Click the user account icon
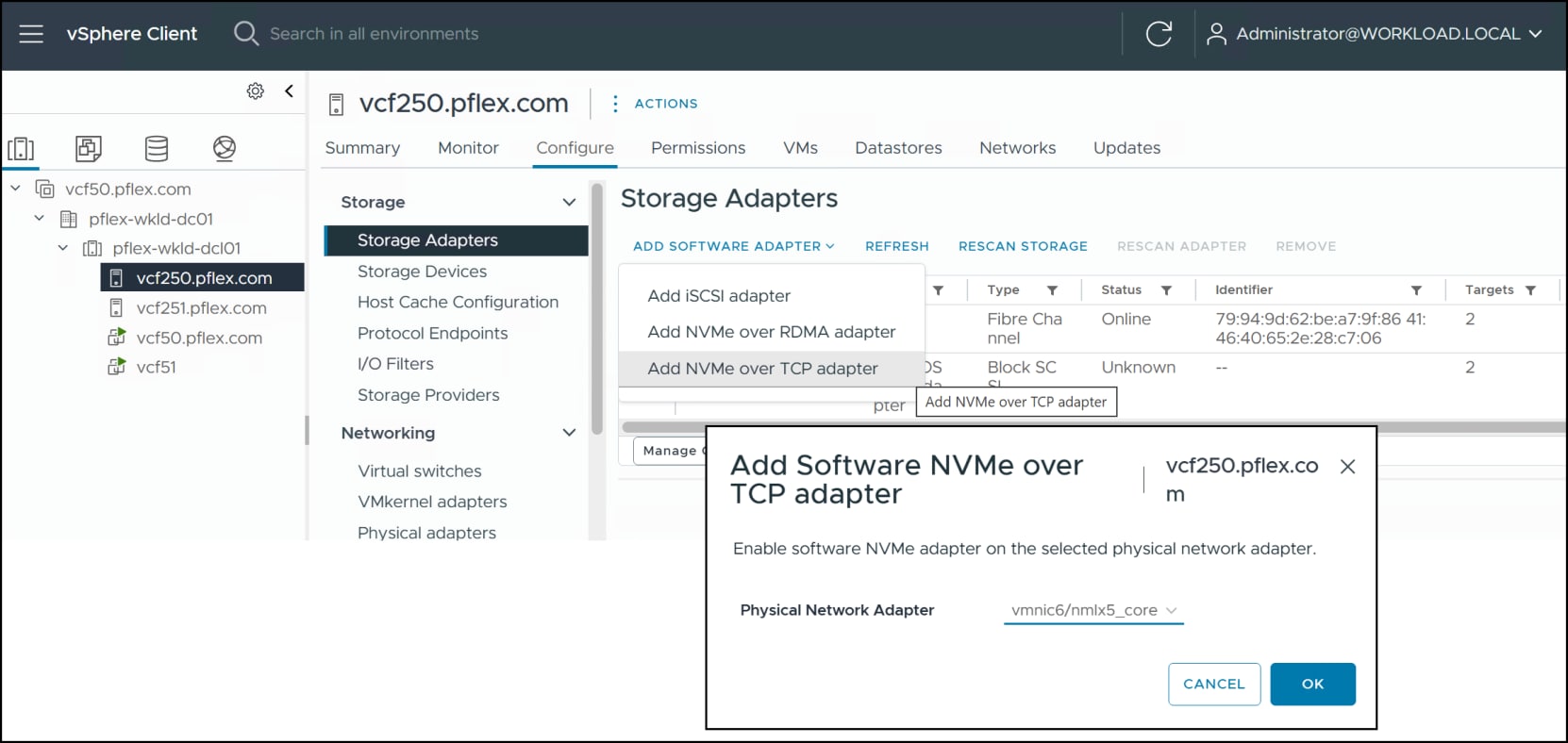This screenshot has width=1568, height=743. pyautogui.click(x=1217, y=34)
